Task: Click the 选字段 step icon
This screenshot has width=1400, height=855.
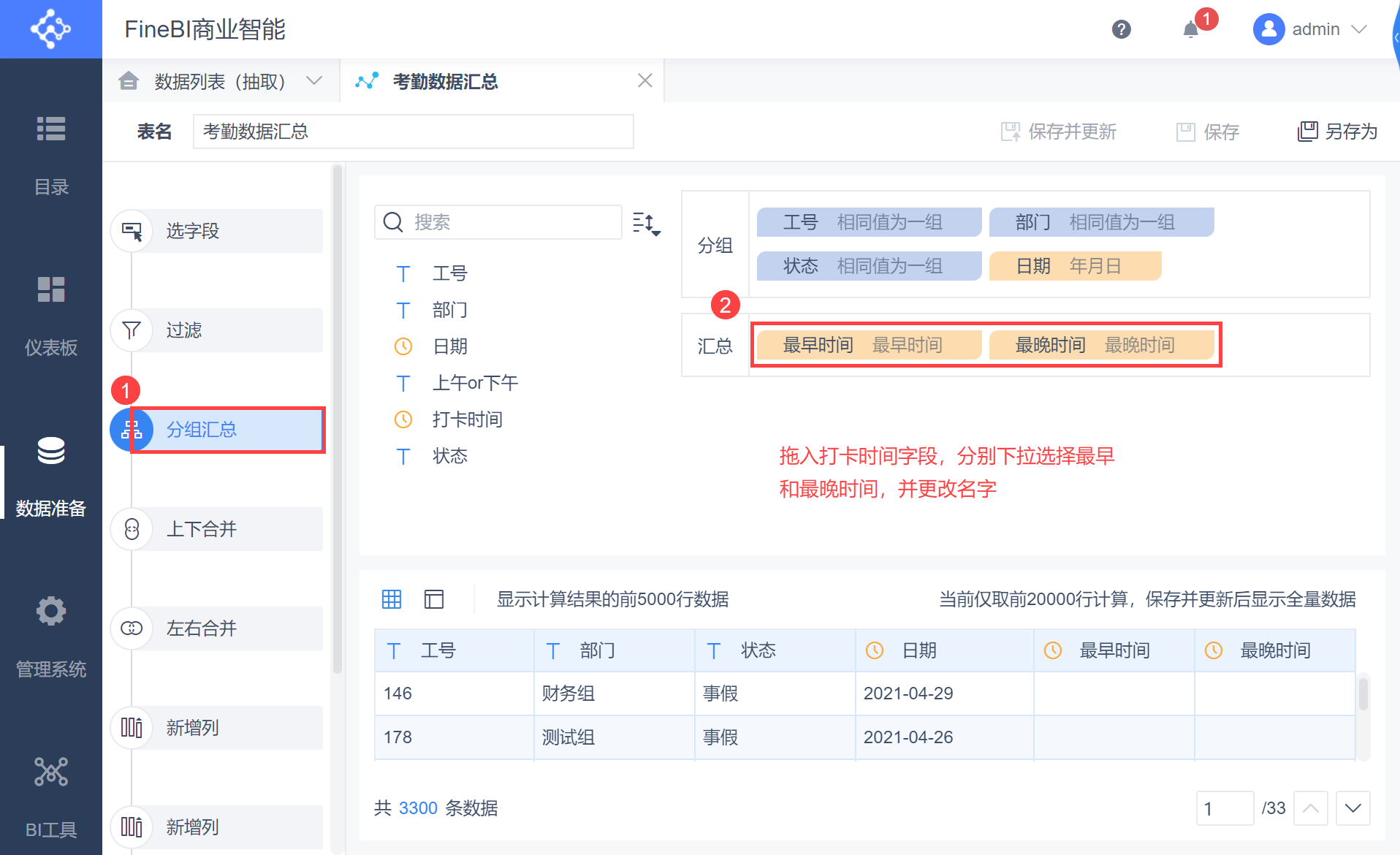Action: click(132, 231)
